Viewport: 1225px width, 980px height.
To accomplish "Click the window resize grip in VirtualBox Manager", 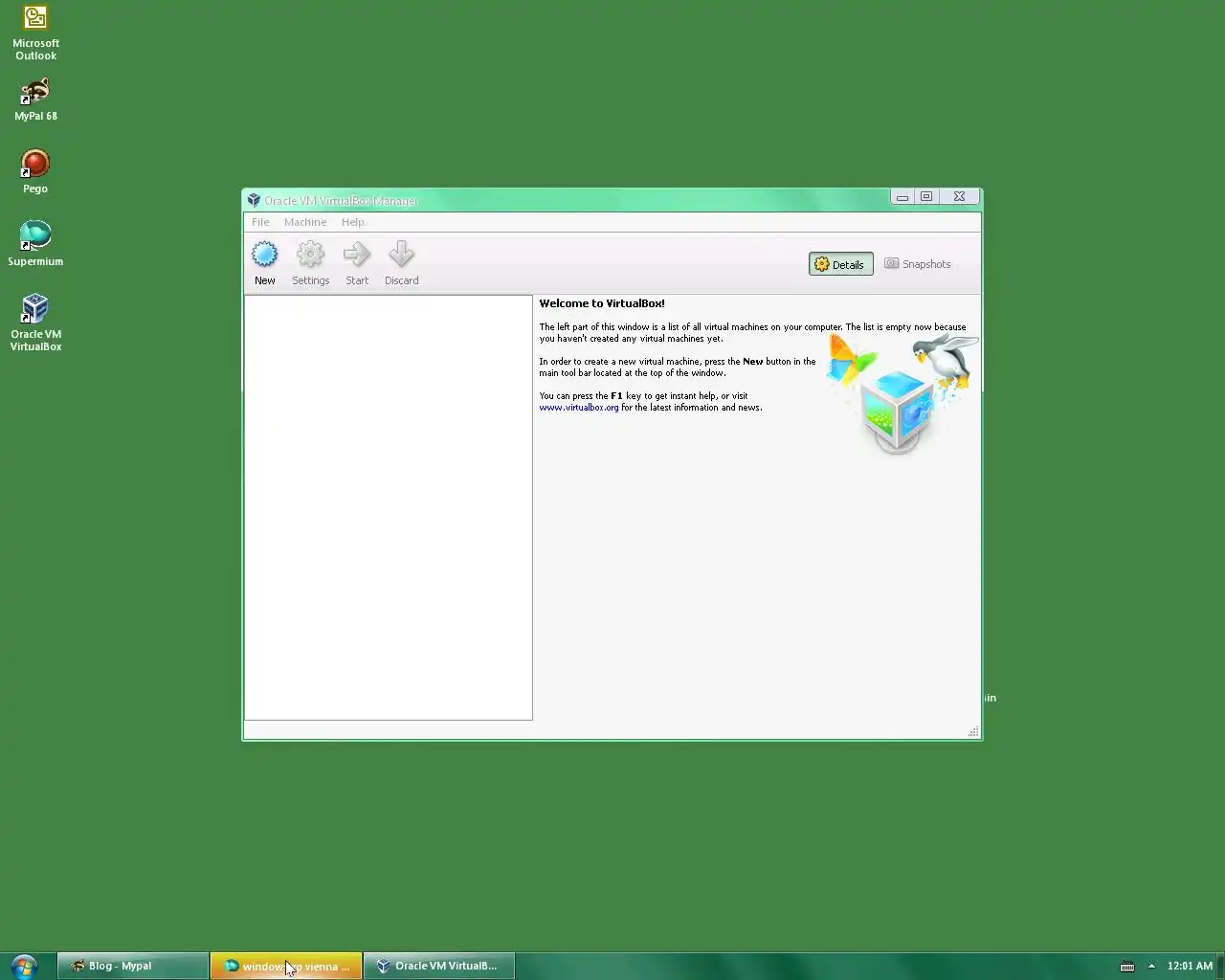I will [x=973, y=731].
